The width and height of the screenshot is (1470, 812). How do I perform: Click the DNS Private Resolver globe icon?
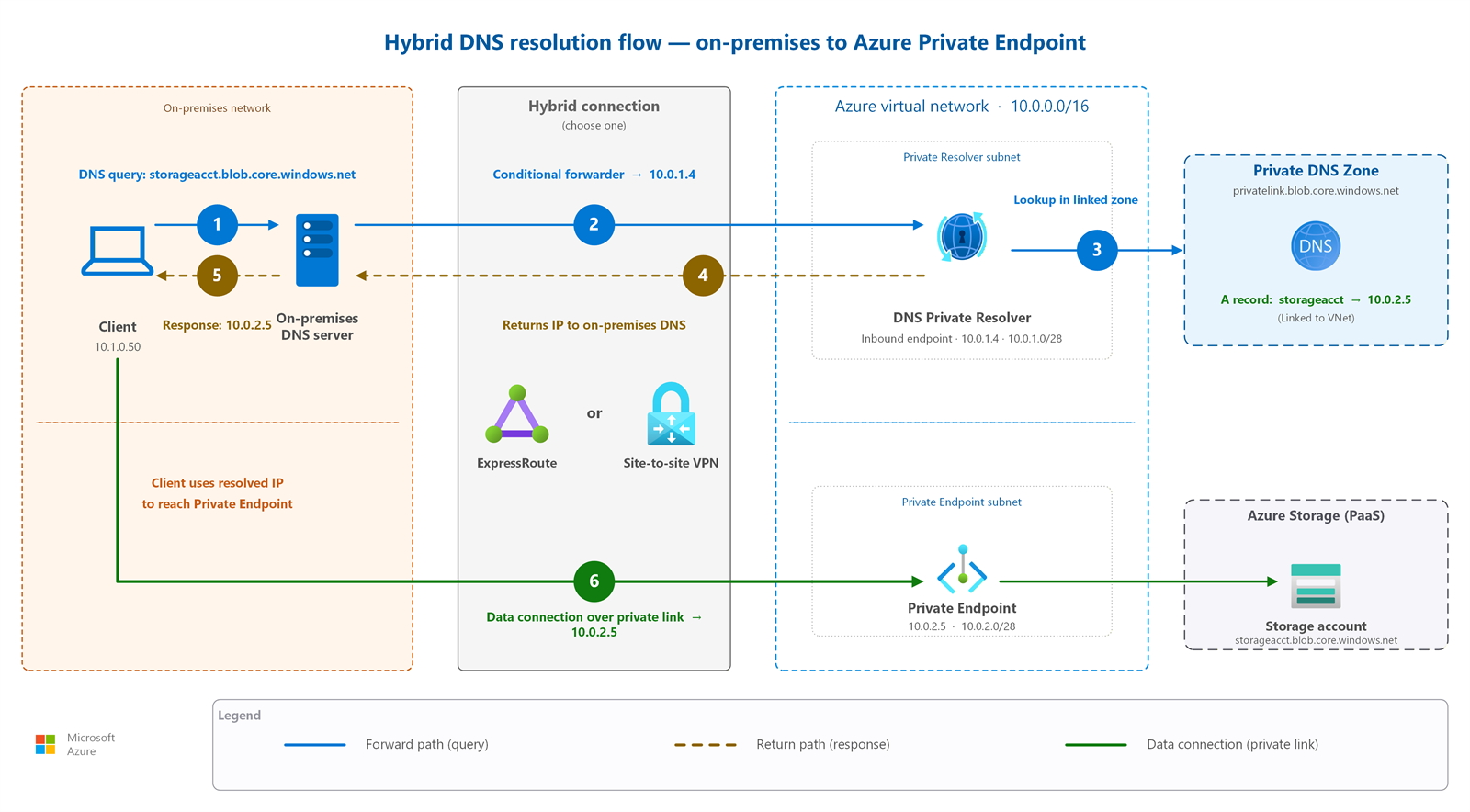962,236
